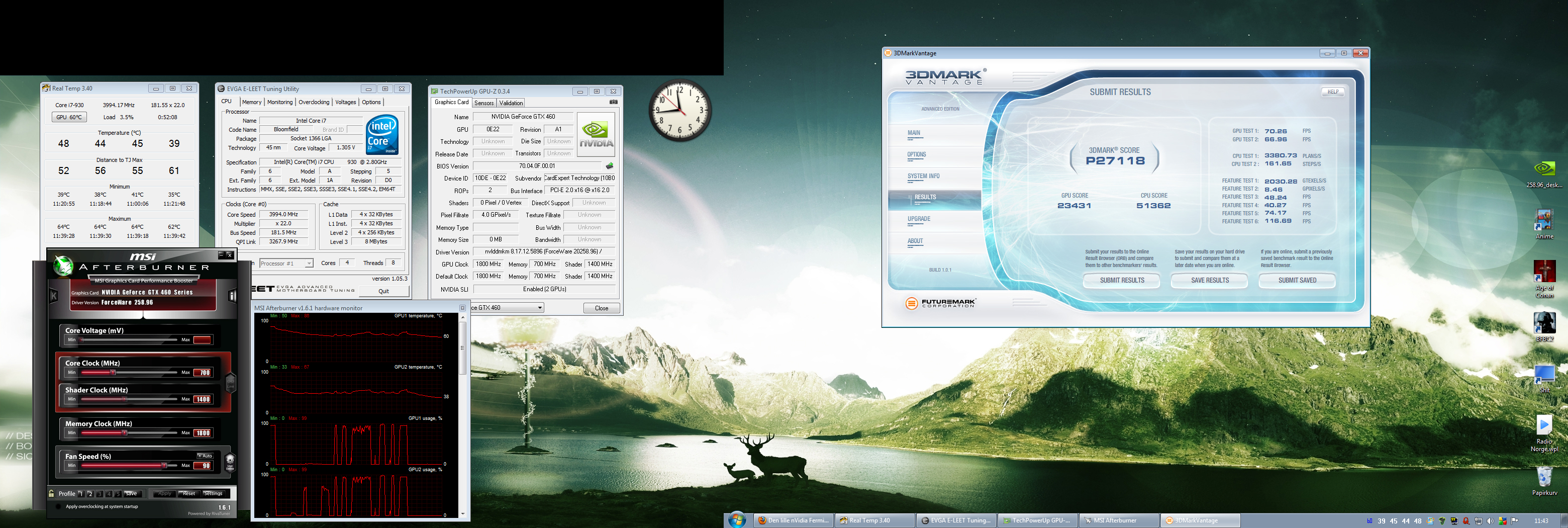Image resolution: width=1568 pixels, height=528 pixels.
Task: Open the Overclocking tab in E-LEET
Action: point(314,102)
